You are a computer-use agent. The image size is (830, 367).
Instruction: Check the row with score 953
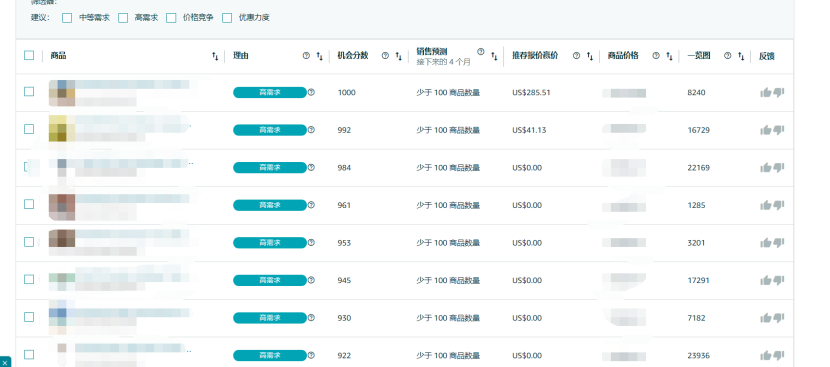click(29, 242)
